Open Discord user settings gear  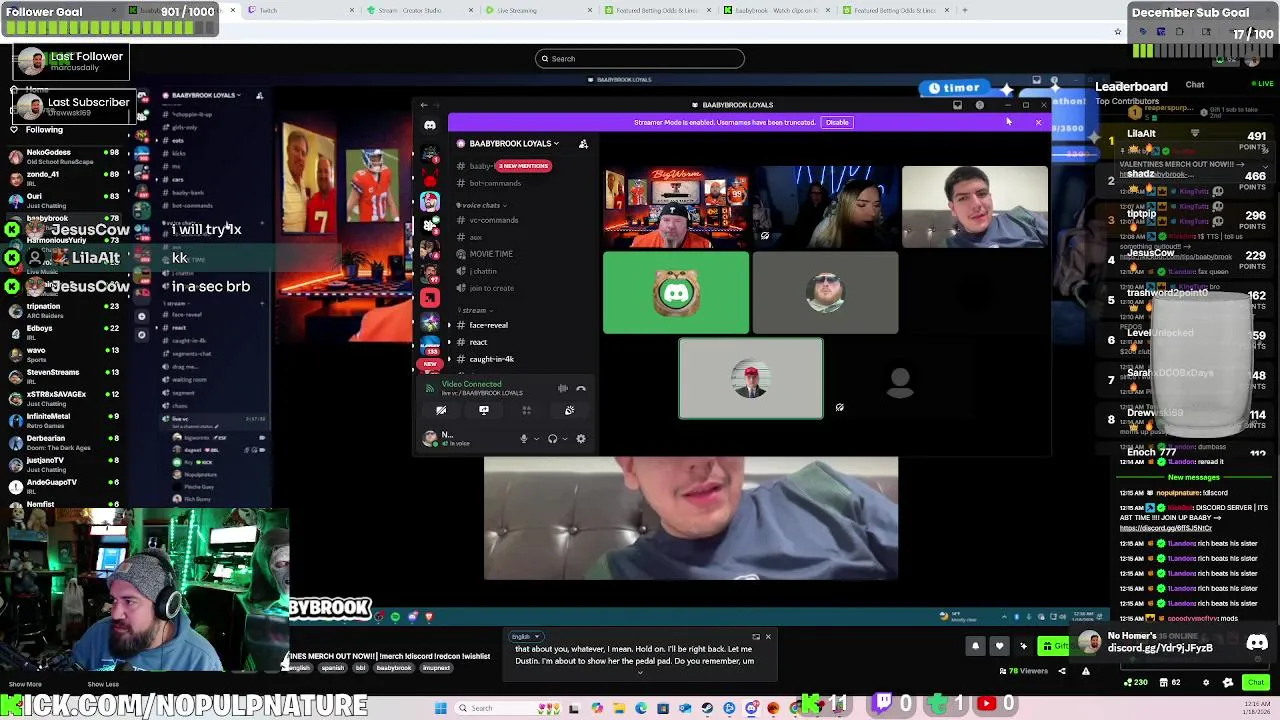[x=581, y=438]
